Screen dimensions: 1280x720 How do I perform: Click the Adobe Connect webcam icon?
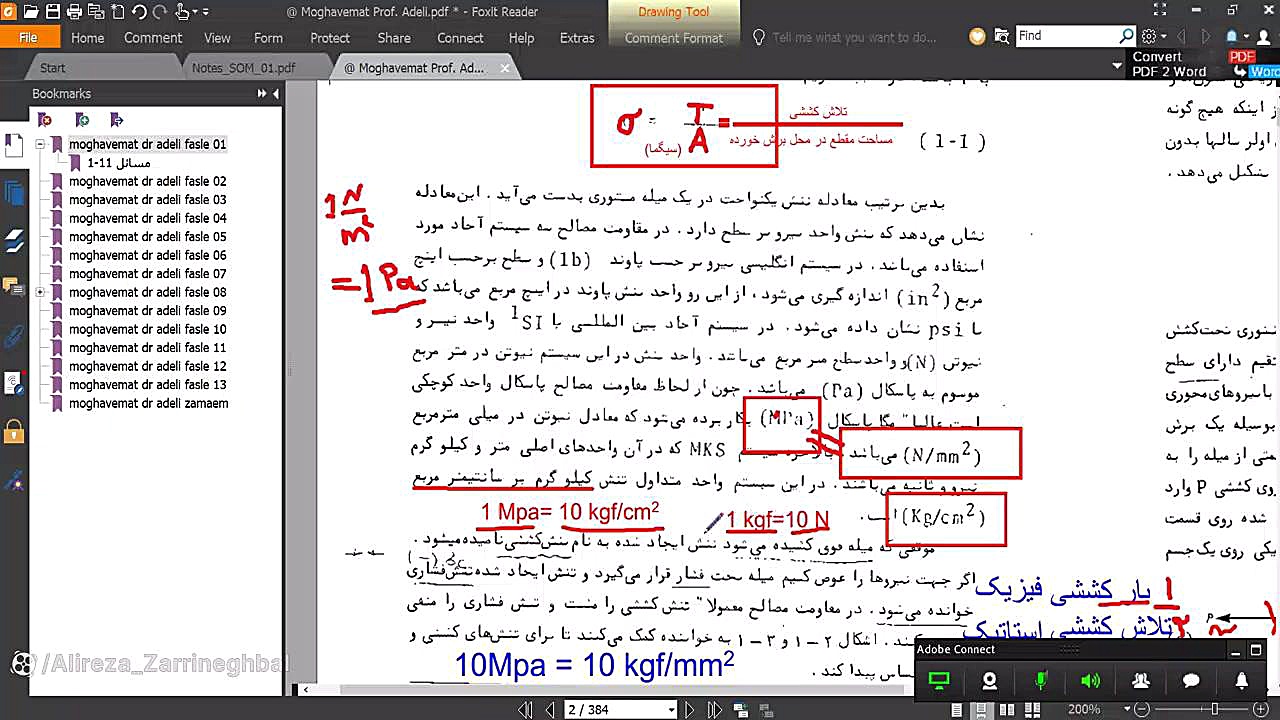989,681
